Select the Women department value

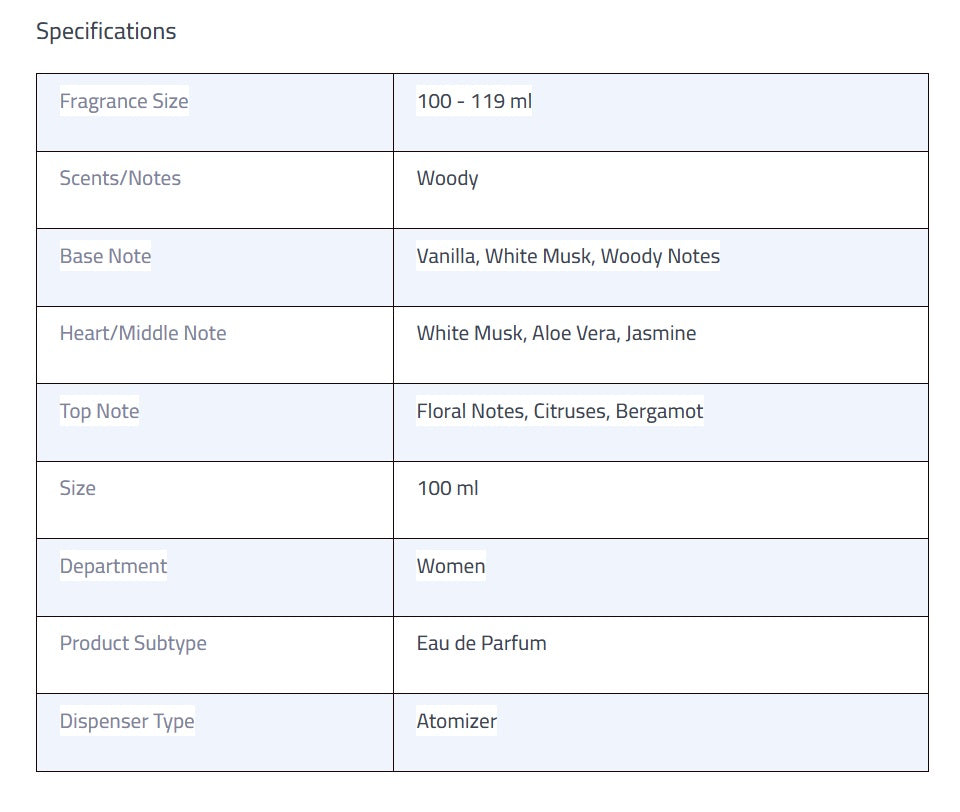tap(451, 566)
